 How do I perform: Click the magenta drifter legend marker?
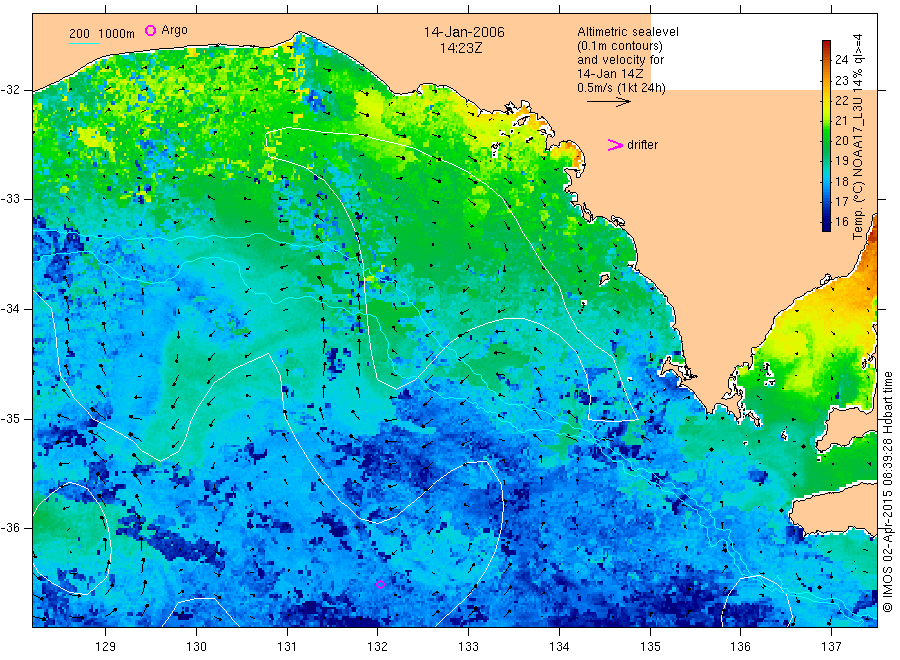pos(615,145)
